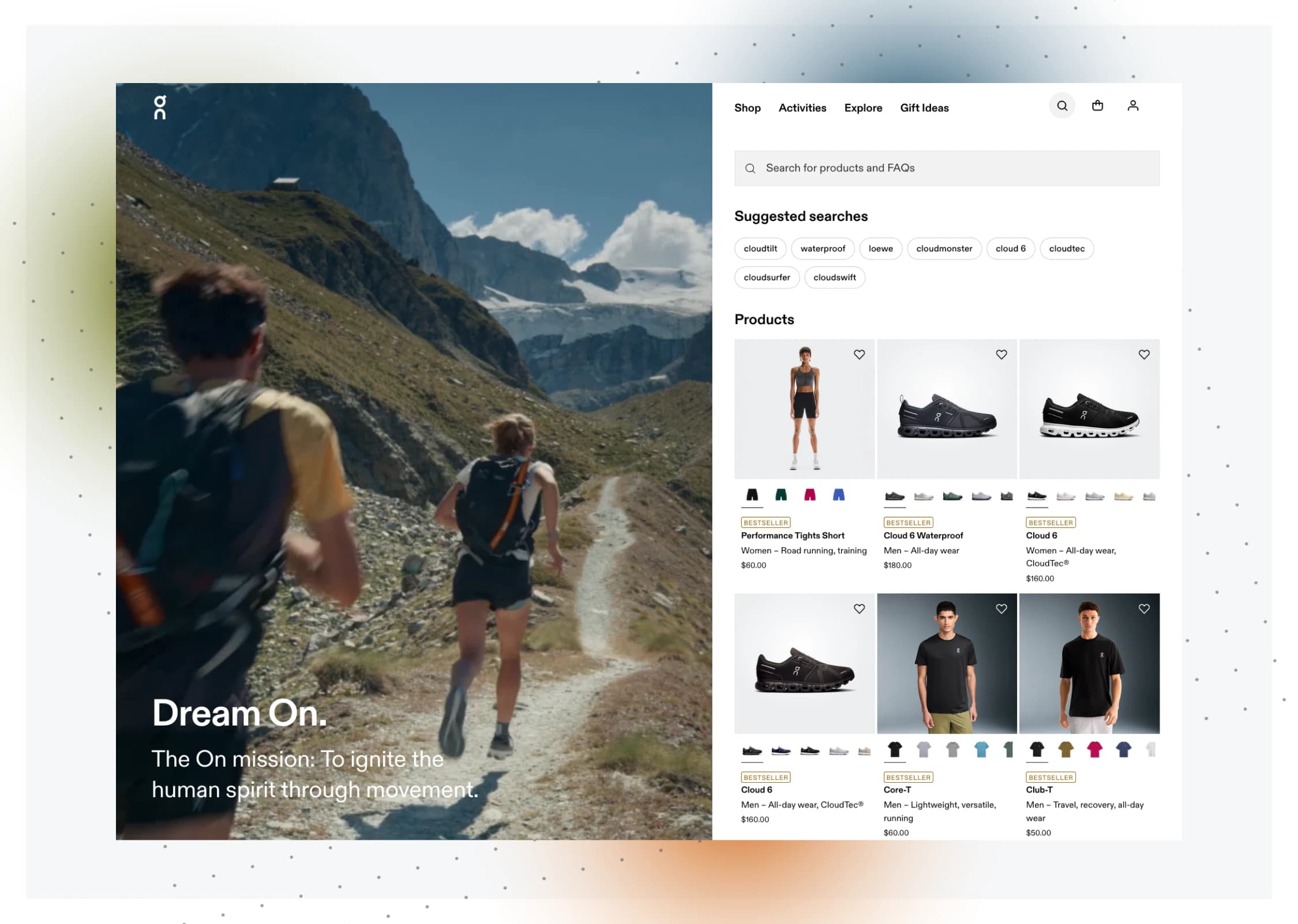Open the Explore menu

coord(863,108)
